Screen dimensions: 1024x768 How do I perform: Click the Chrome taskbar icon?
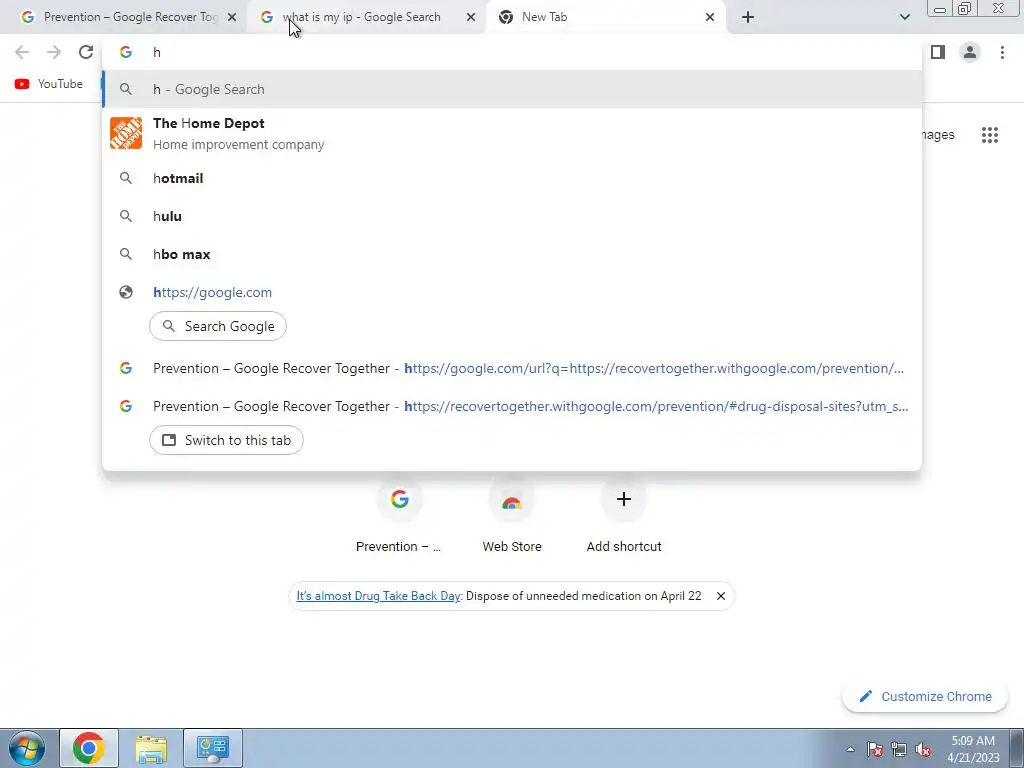tap(89, 748)
